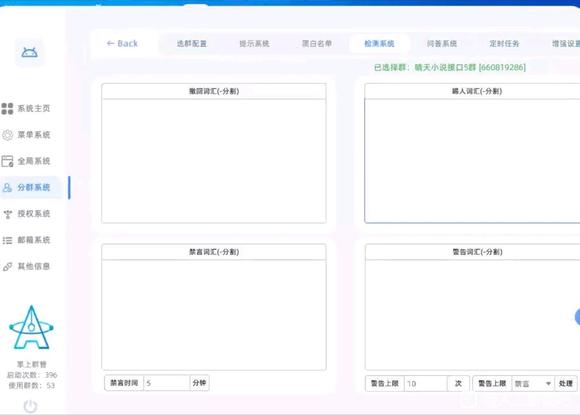Open 系统主页 grid icon in sidebar
Screen dimensions: 580x415
[x=7, y=108]
